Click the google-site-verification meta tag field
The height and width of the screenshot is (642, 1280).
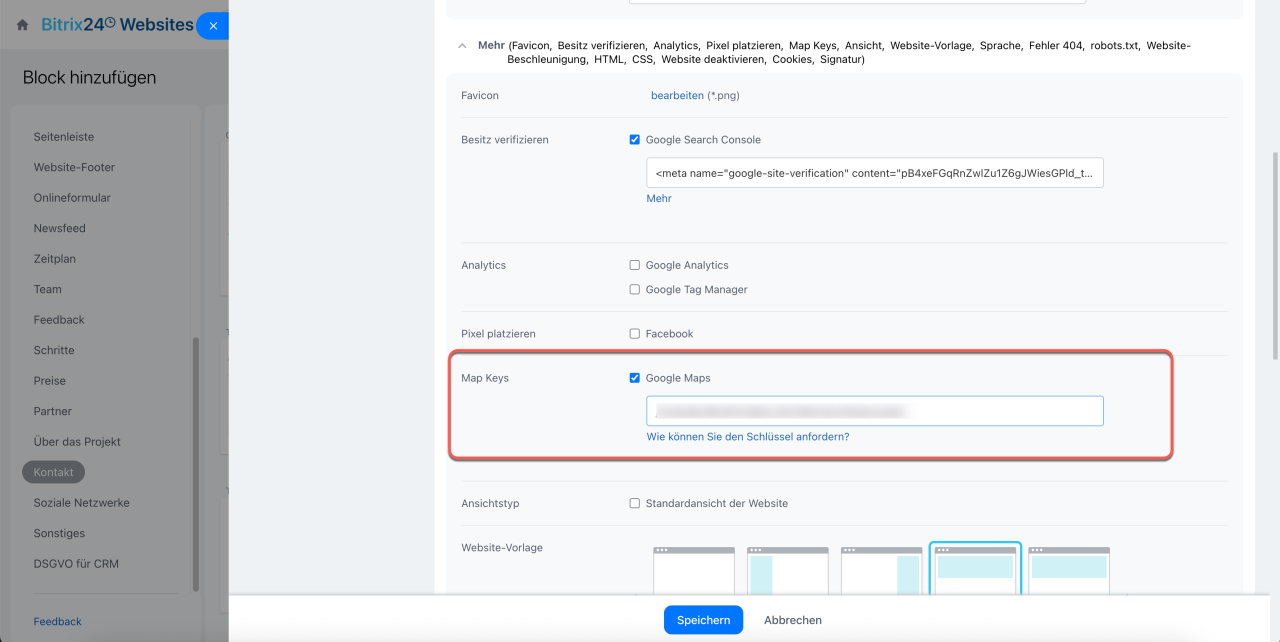point(874,173)
